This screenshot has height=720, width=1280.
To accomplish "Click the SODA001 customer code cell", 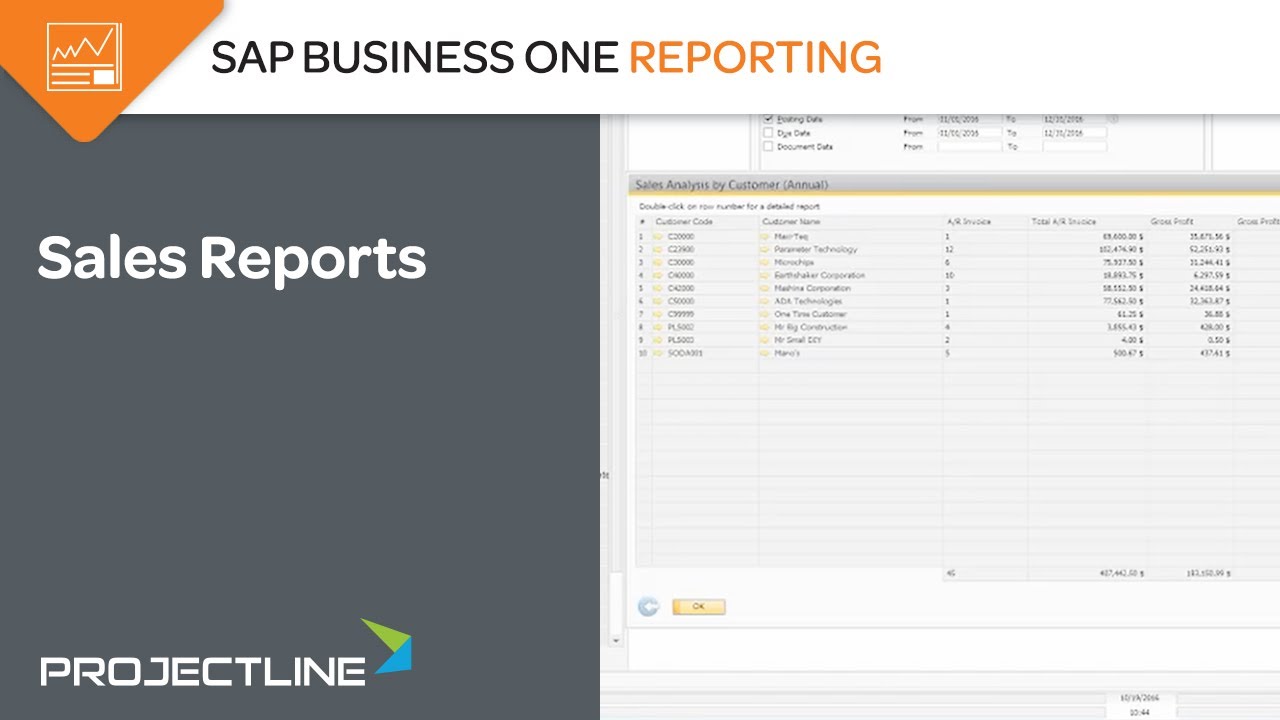I will [x=704, y=354].
